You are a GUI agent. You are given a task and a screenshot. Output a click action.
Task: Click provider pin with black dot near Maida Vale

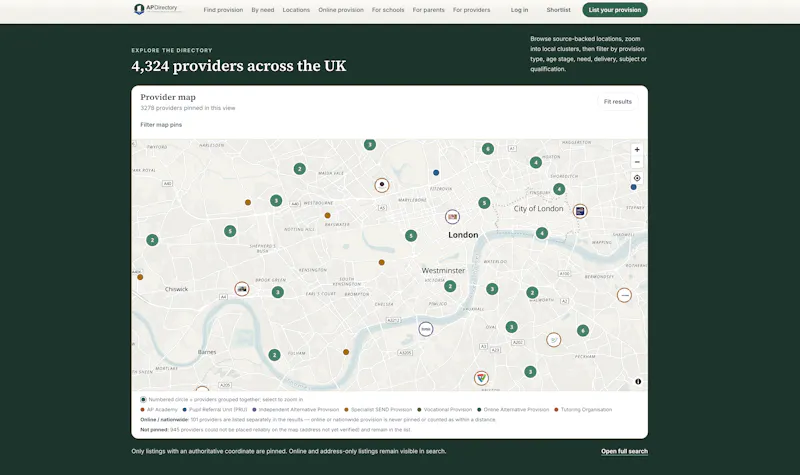[x=382, y=185]
